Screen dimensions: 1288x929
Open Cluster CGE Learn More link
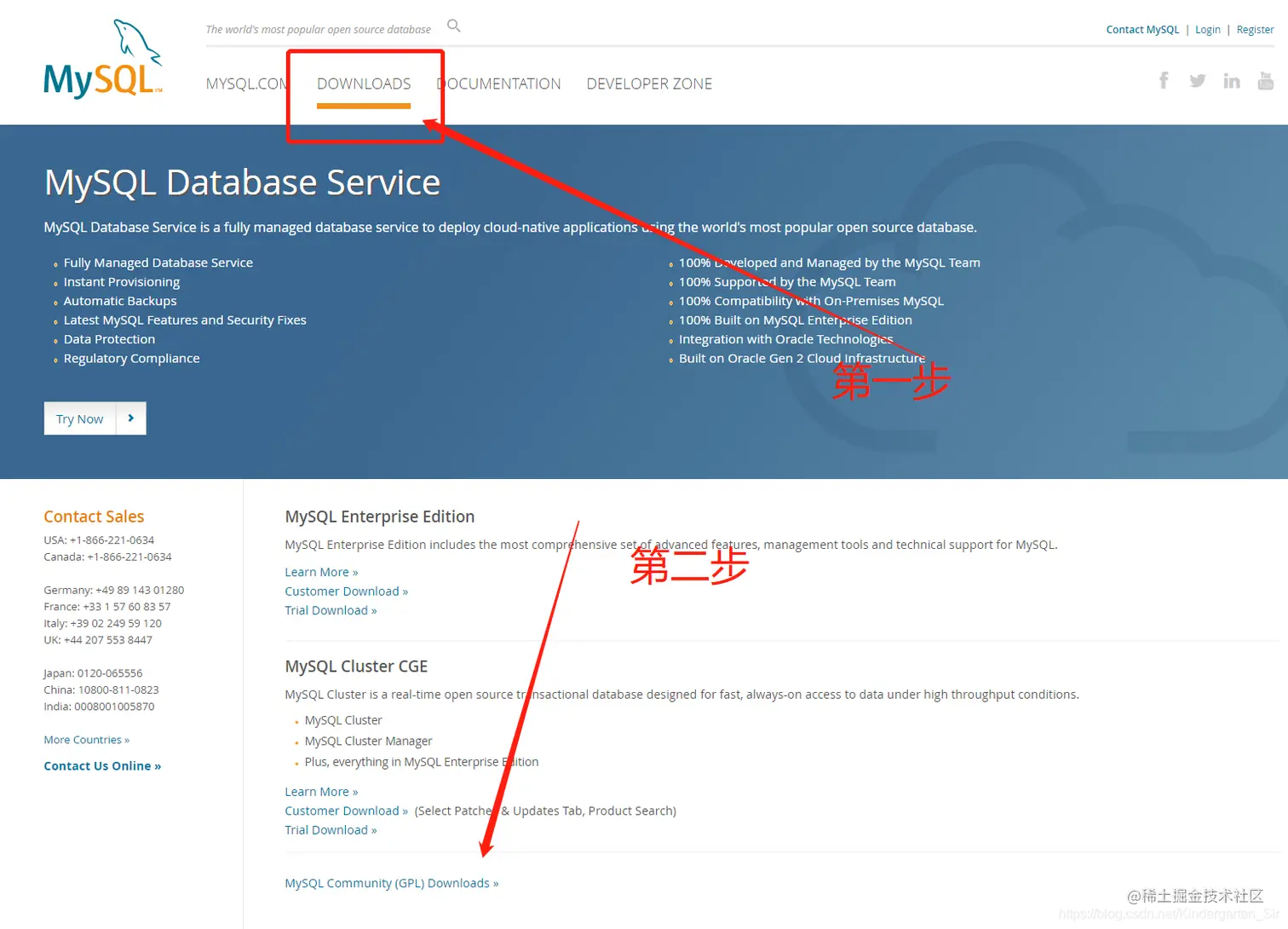pos(321,792)
